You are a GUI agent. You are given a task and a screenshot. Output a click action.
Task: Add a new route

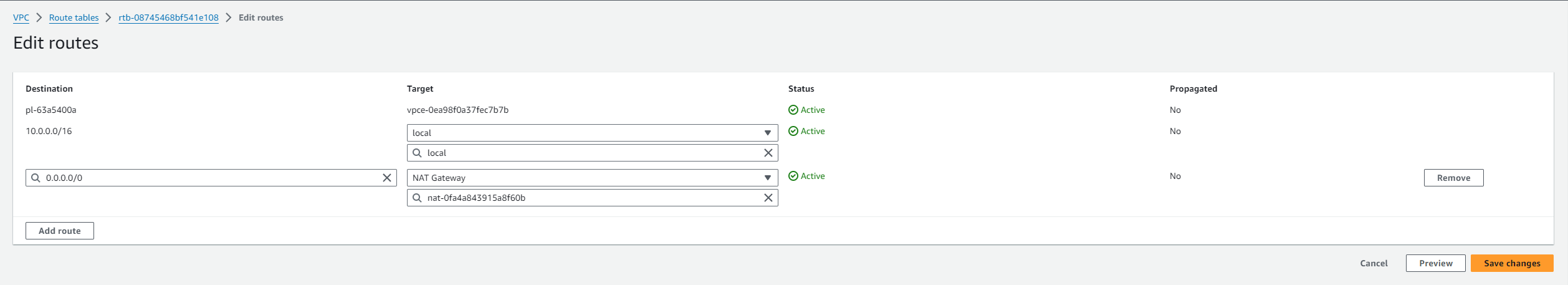tap(60, 231)
